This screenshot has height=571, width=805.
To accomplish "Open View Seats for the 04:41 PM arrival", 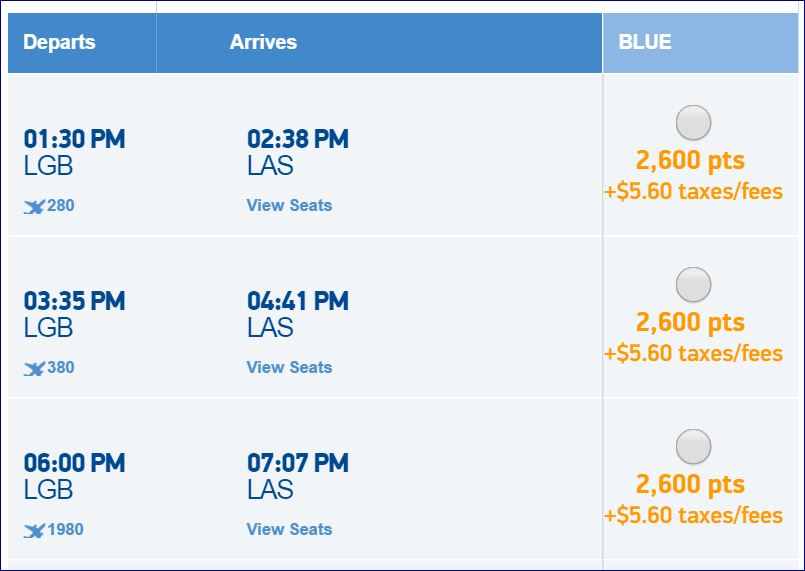I will click(289, 367).
